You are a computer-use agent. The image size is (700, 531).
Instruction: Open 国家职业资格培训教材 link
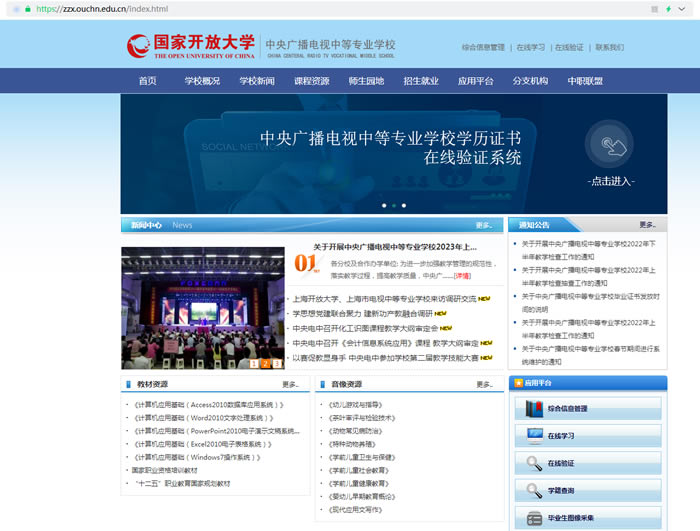164,470
